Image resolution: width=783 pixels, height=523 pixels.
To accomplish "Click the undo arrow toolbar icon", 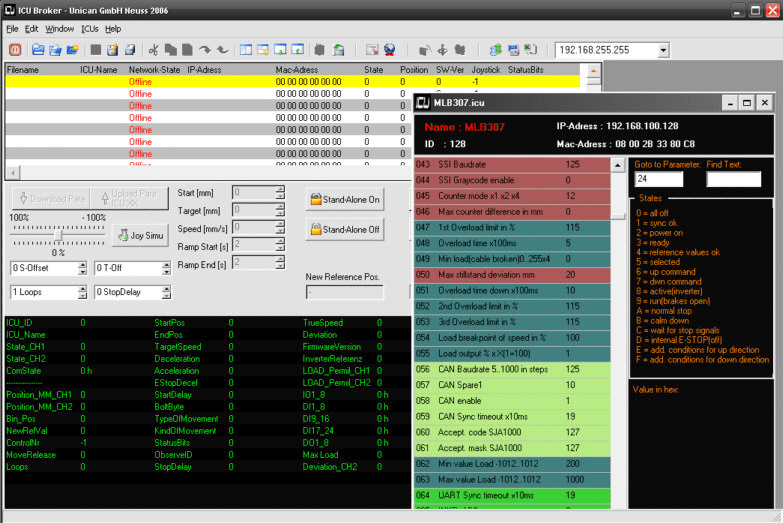I will tap(220, 50).
